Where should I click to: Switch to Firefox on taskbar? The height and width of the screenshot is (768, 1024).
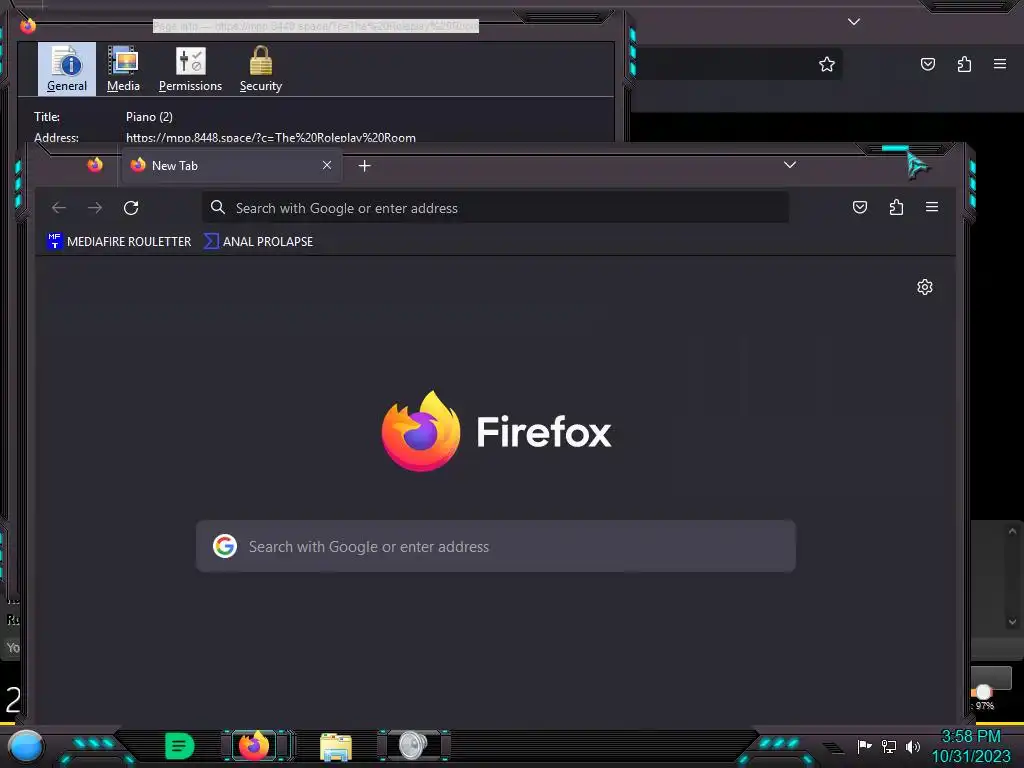point(255,746)
